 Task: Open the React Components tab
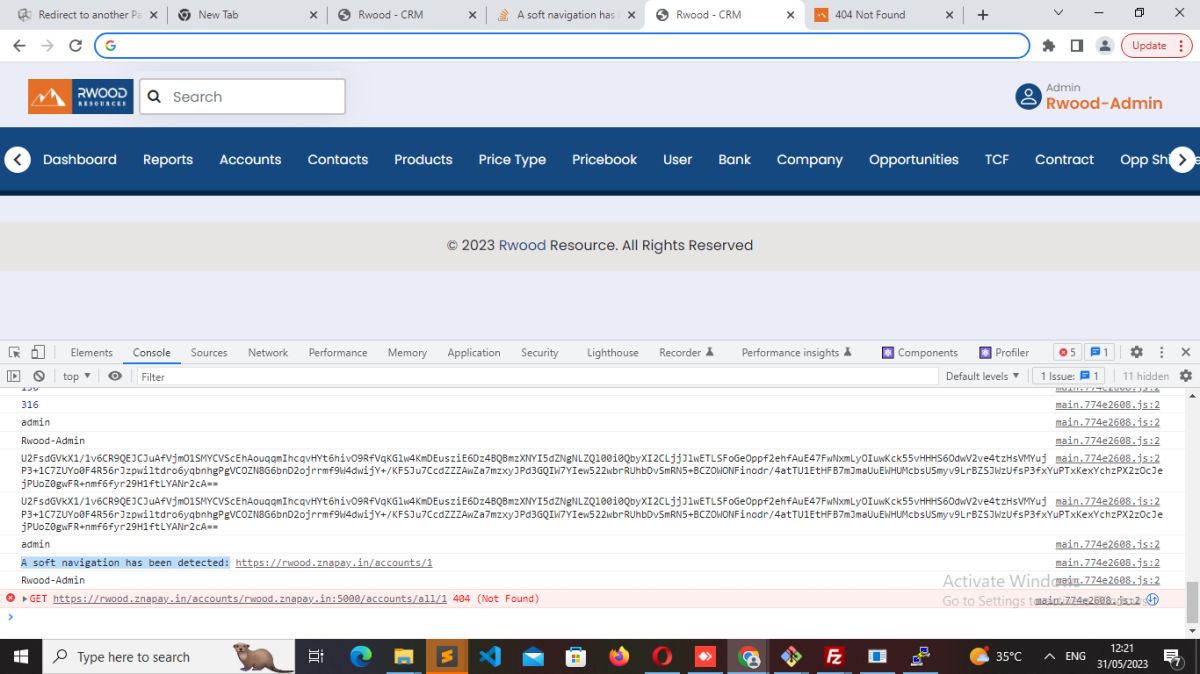(x=920, y=352)
